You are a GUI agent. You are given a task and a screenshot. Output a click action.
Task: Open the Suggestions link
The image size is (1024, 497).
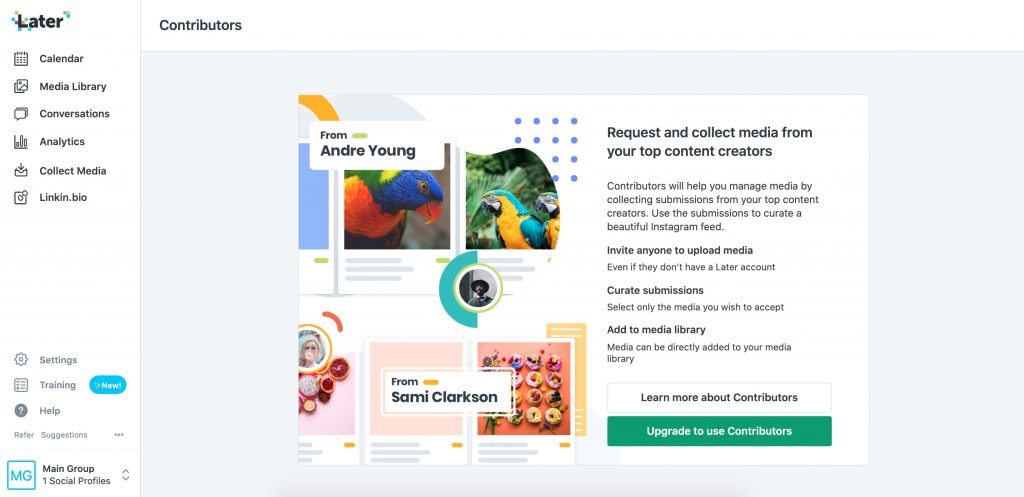click(64, 435)
